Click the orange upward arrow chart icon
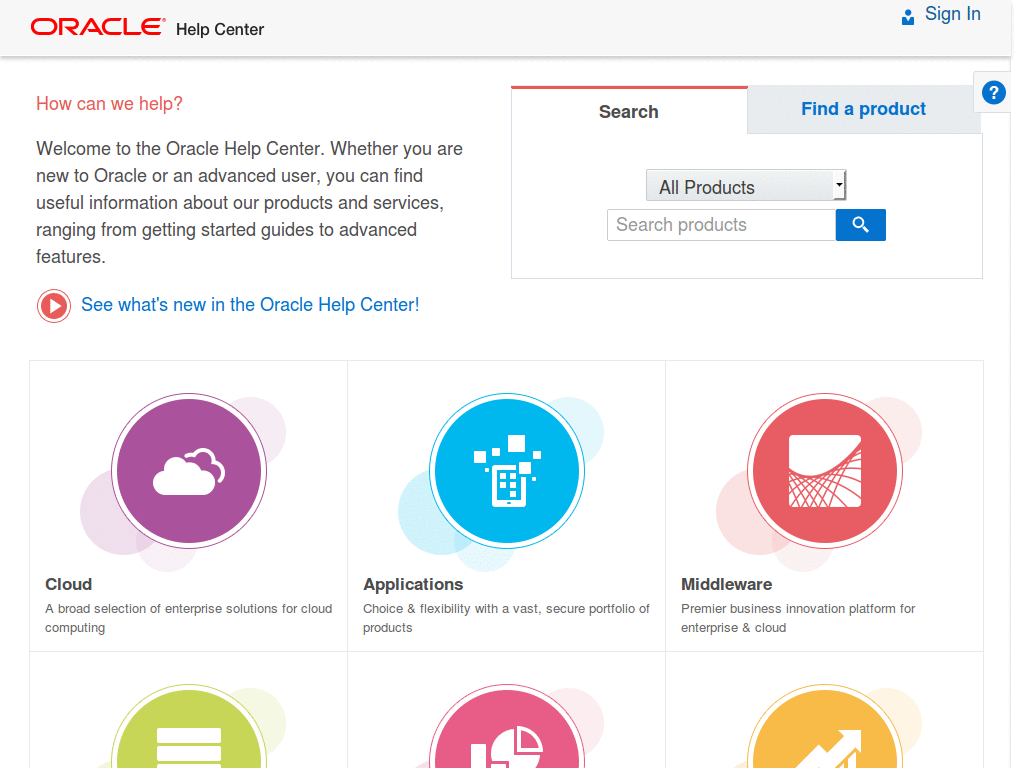 click(825, 726)
